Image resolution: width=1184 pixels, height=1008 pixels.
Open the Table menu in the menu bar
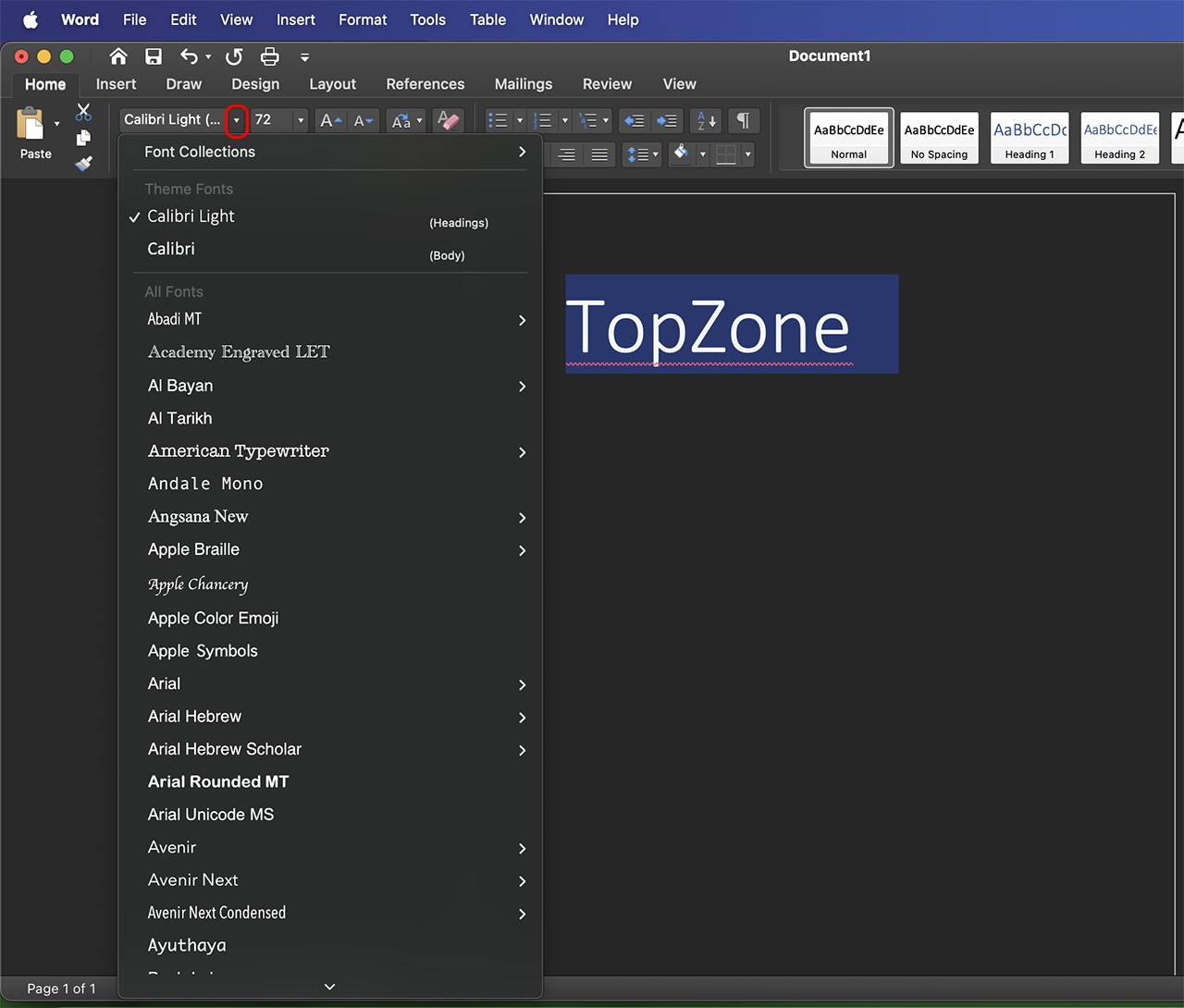pos(487,19)
